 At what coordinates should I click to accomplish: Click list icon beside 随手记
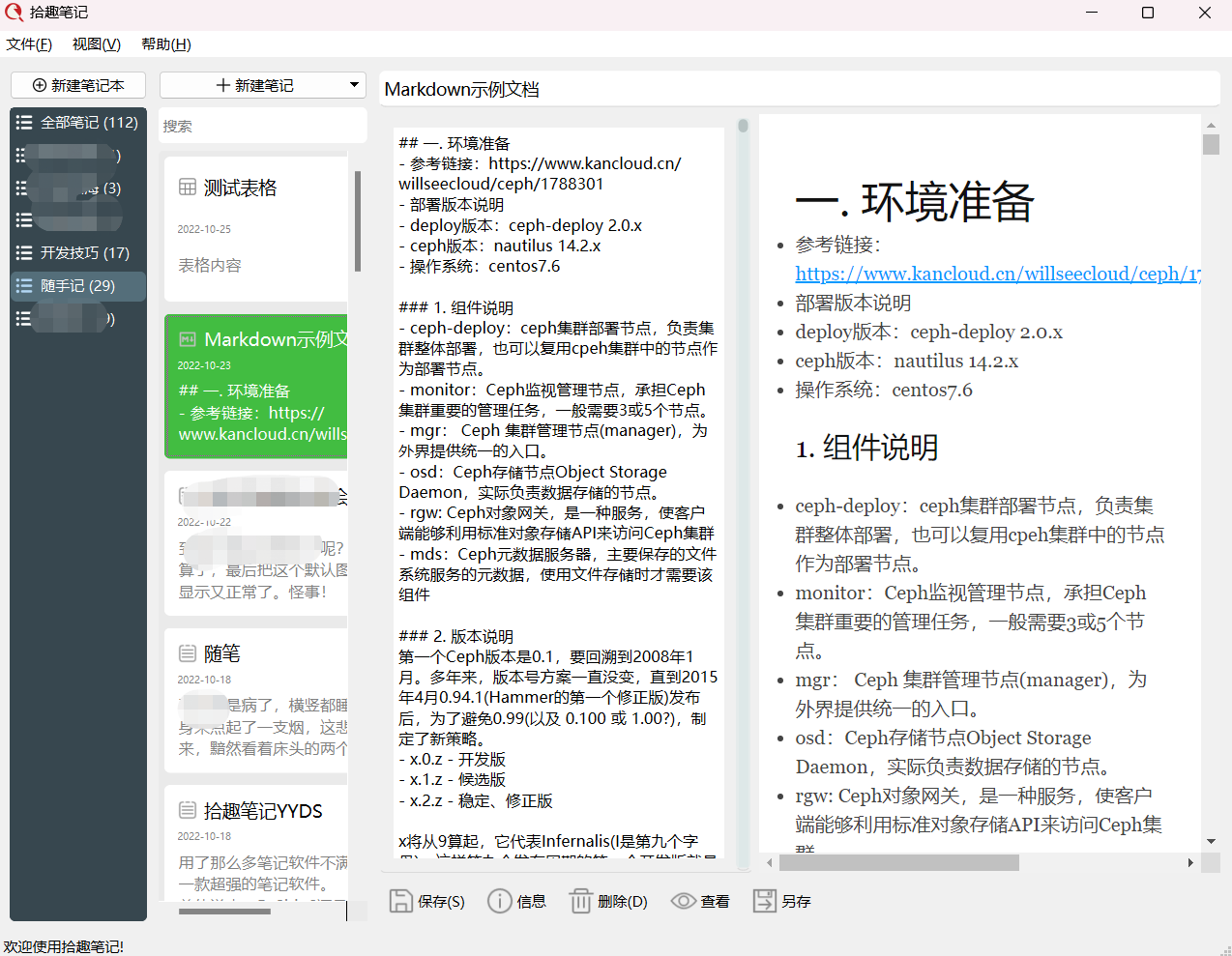(x=24, y=286)
